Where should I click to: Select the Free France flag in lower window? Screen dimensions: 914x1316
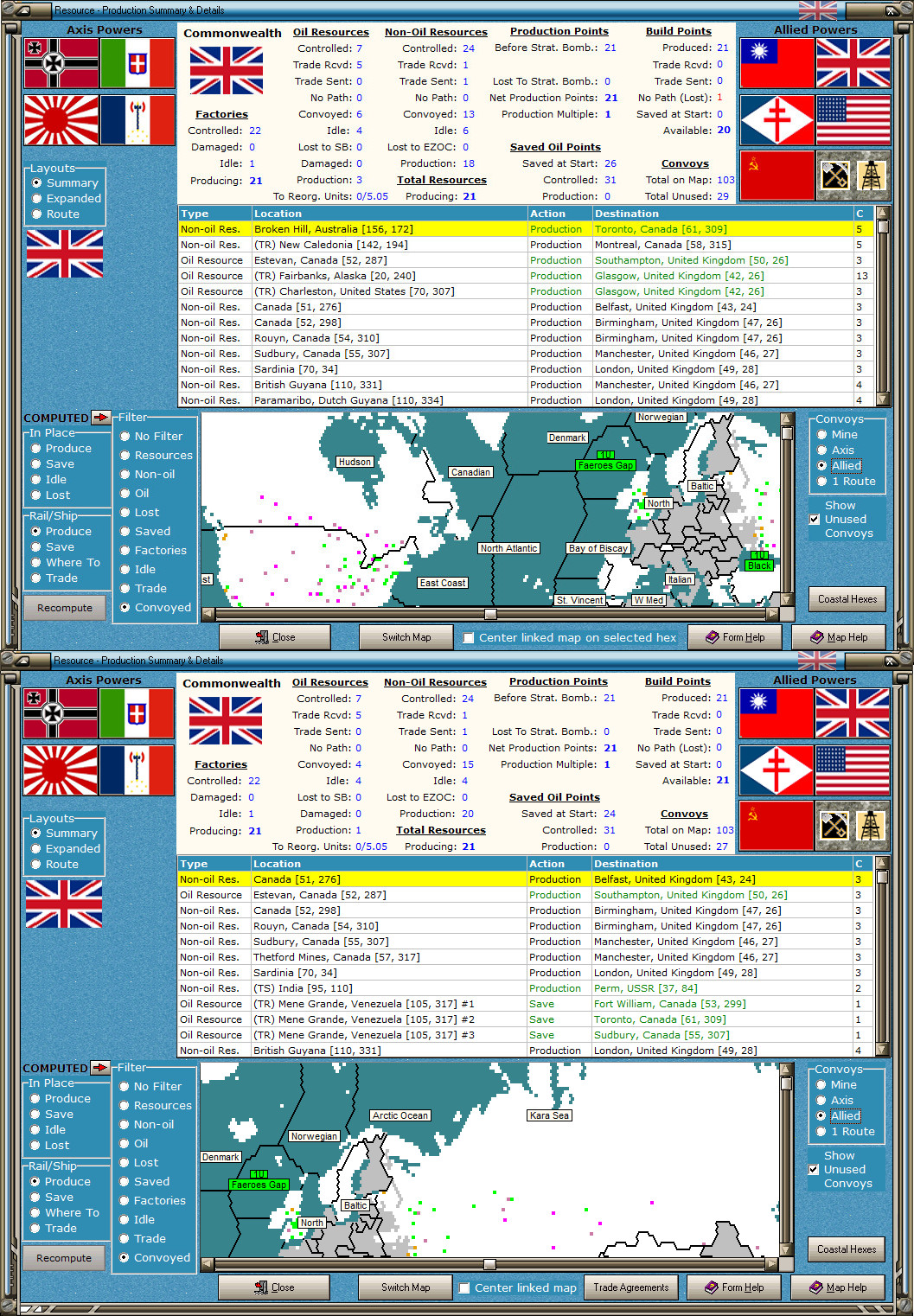click(x=777, y=770)
